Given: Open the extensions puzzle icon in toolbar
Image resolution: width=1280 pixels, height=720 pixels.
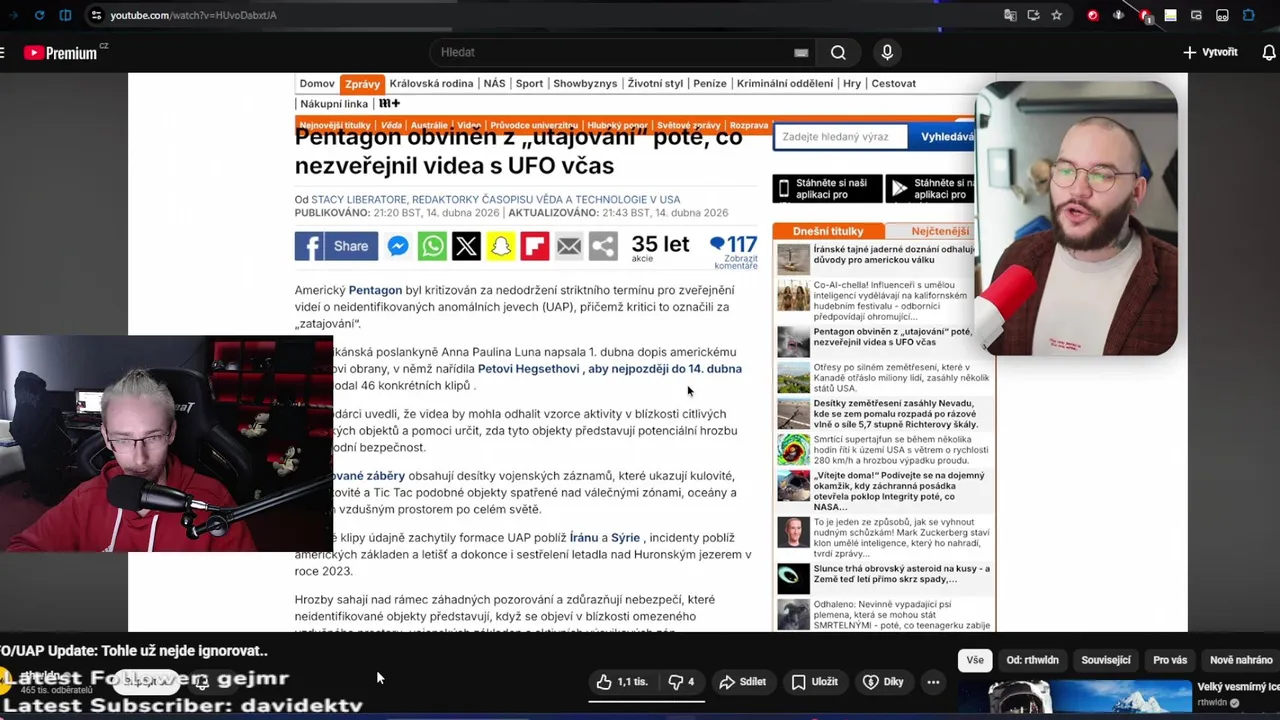Looking at the screenshot, I should point(1249,15).
